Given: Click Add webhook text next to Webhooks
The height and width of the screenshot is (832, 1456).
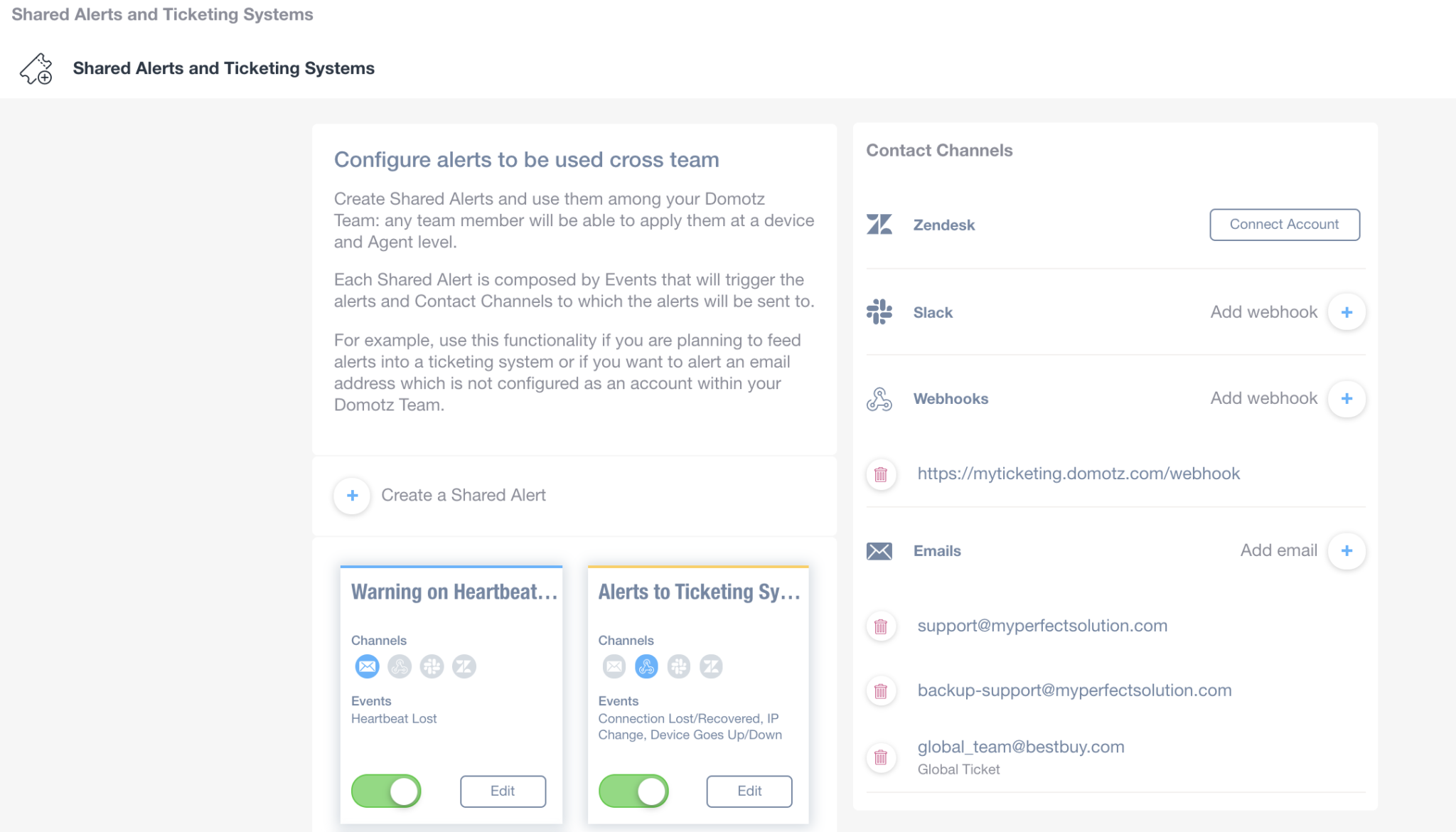Looking at the screenshot, I should coord(1264,398).
